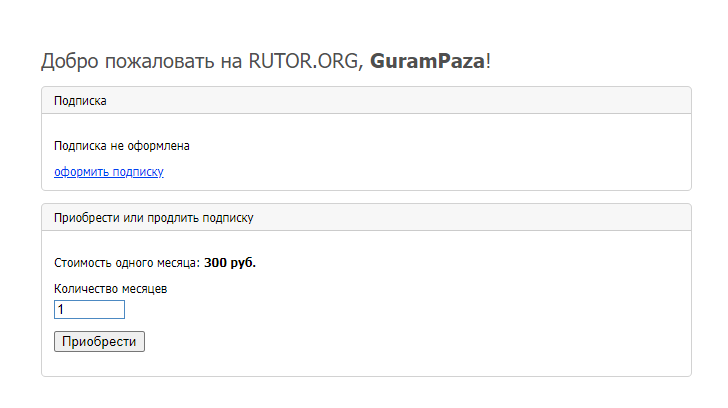Click the word "Количество" above the input
The height and width of the screenshot is (408, 728).
coord(87,289)
